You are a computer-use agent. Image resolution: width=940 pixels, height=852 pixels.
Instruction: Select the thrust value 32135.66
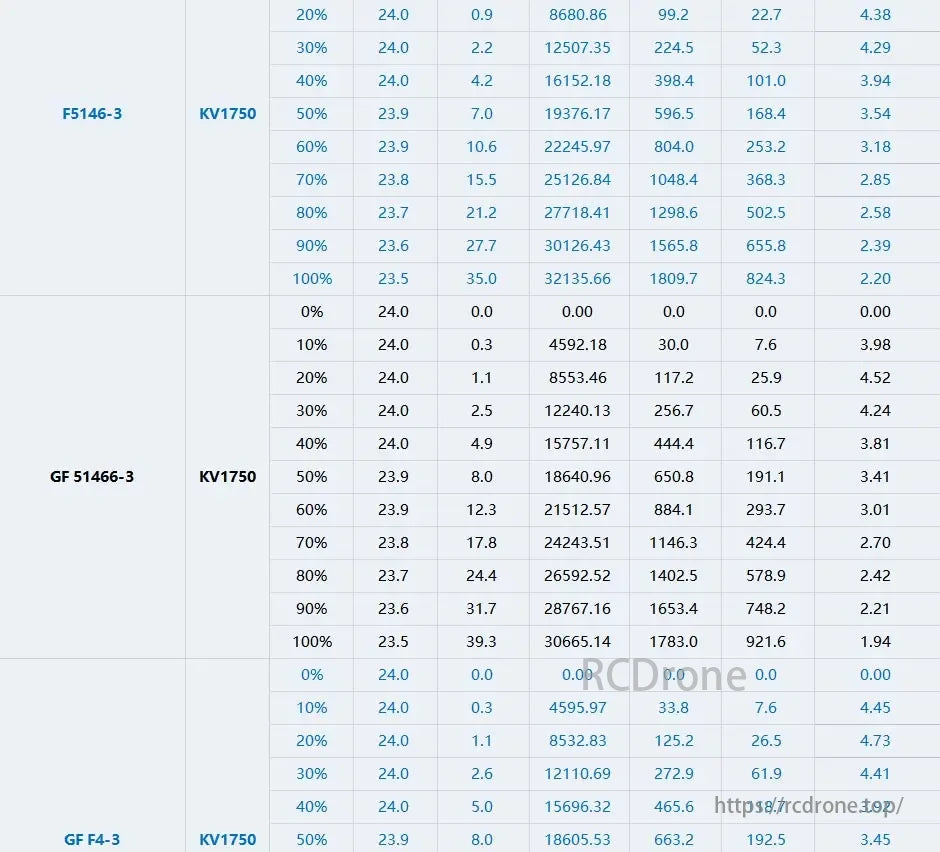tap(578, 279)
